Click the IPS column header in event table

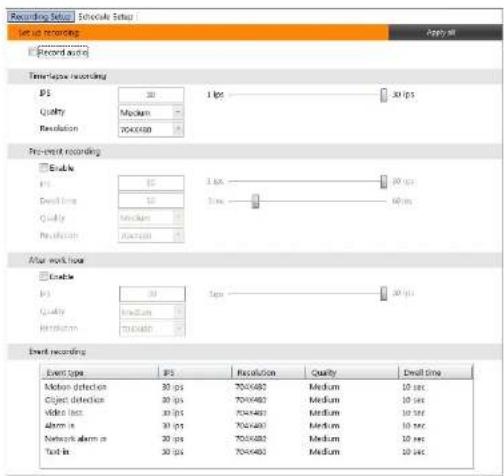[195, 372]
